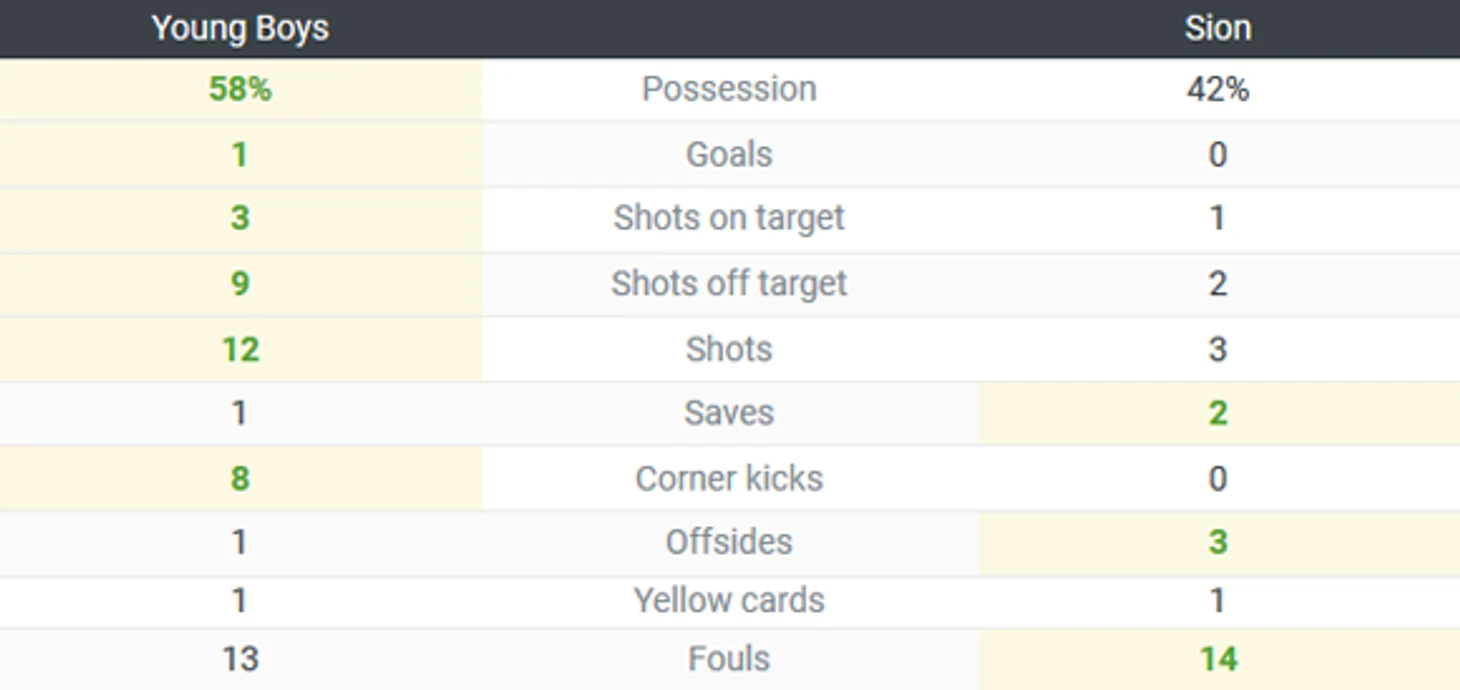Click Young Boys' 12 shots value

(x=240, y=349)
